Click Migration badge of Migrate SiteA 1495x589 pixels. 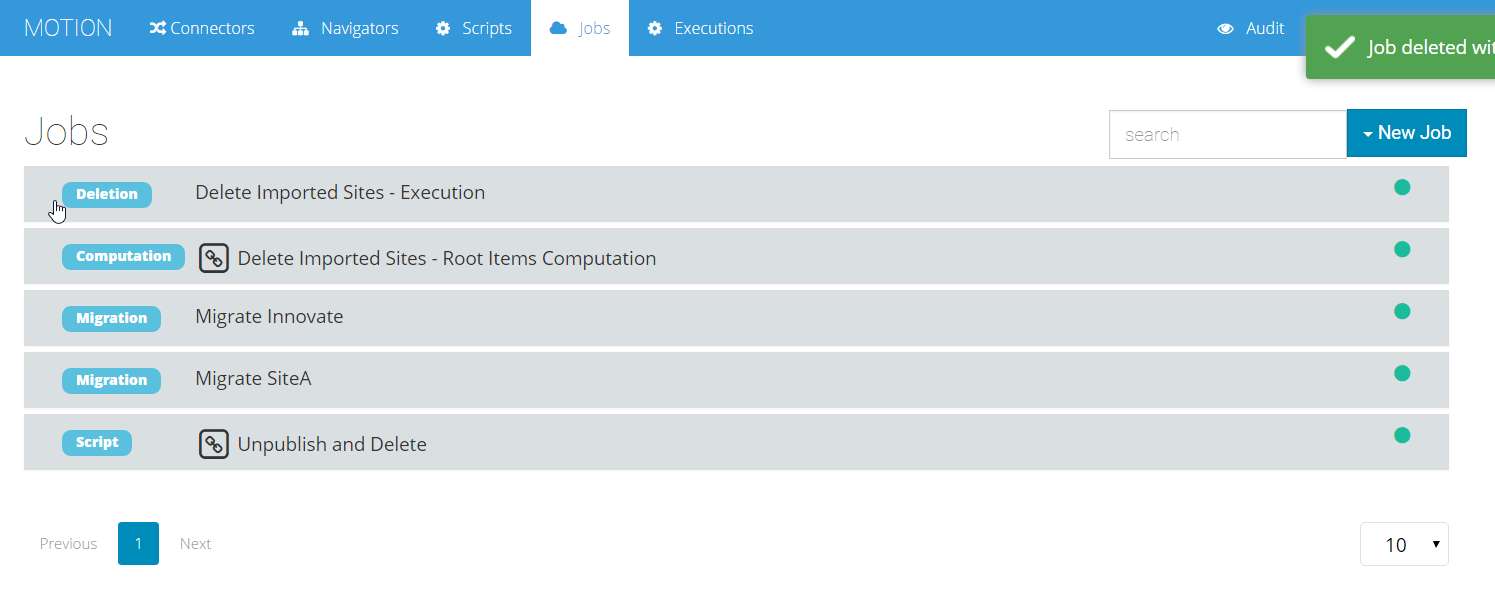coord(112,380)
